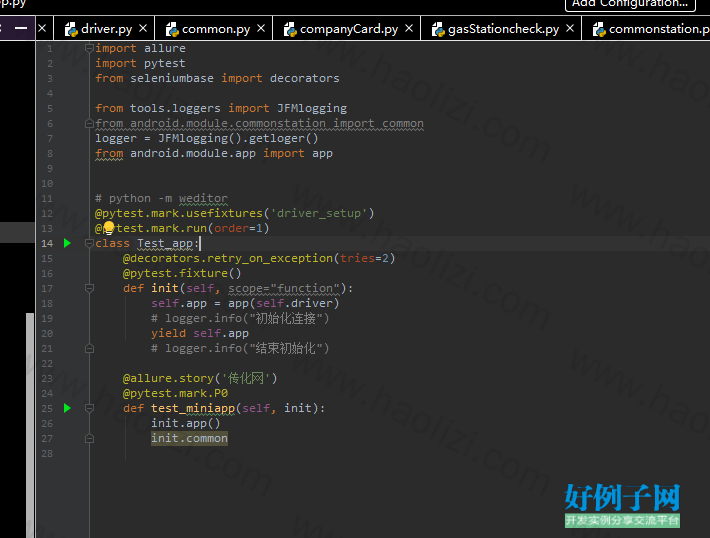Screen dimensions: 710x538
Task: Click 'import pytest' on line 2
Action: click(x=140, y=63)
